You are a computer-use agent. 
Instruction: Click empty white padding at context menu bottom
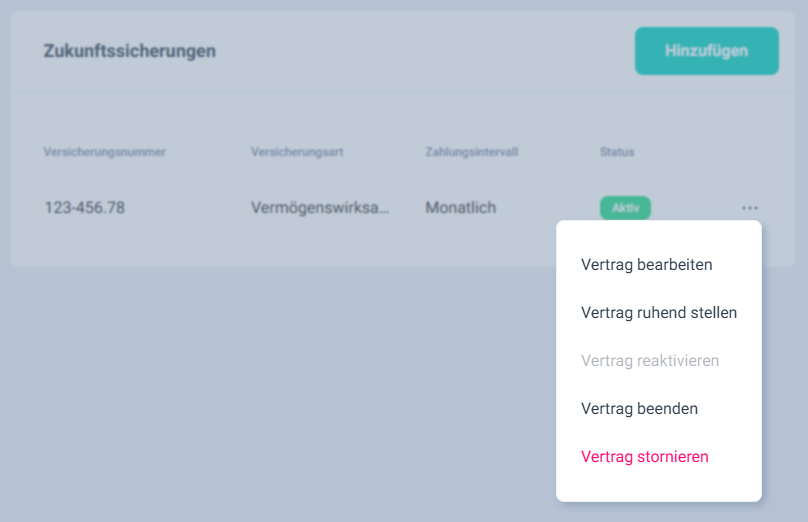(x=658, y=489)
